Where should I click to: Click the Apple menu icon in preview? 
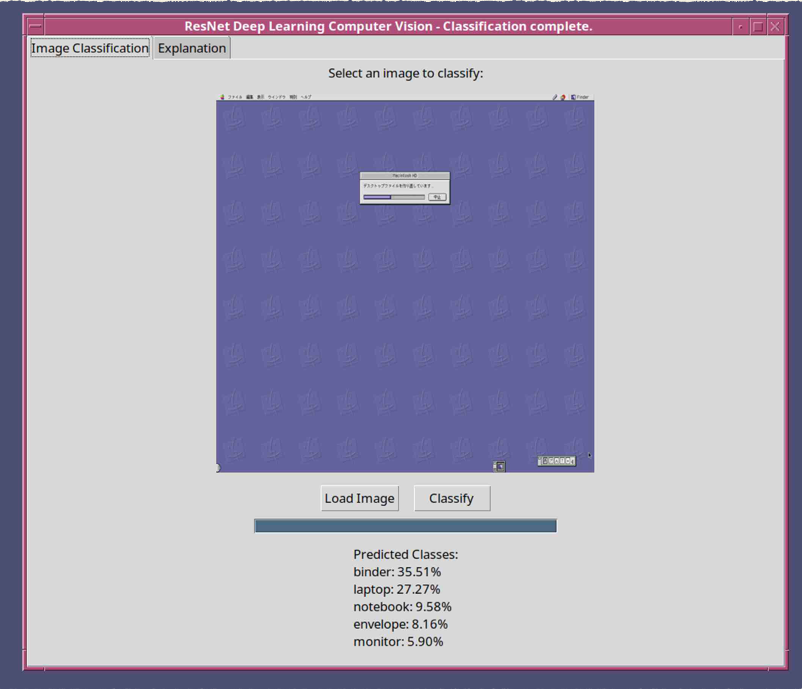point(222,97)
